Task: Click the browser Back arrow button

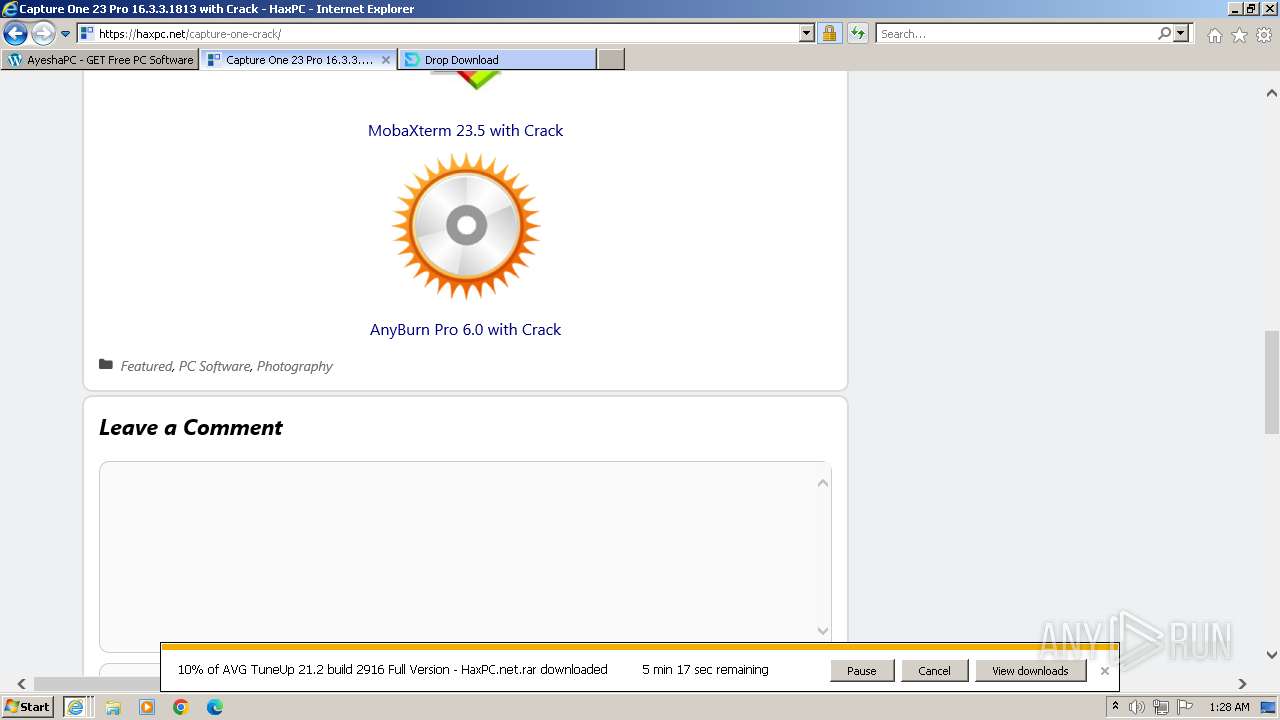Action: 15,34
